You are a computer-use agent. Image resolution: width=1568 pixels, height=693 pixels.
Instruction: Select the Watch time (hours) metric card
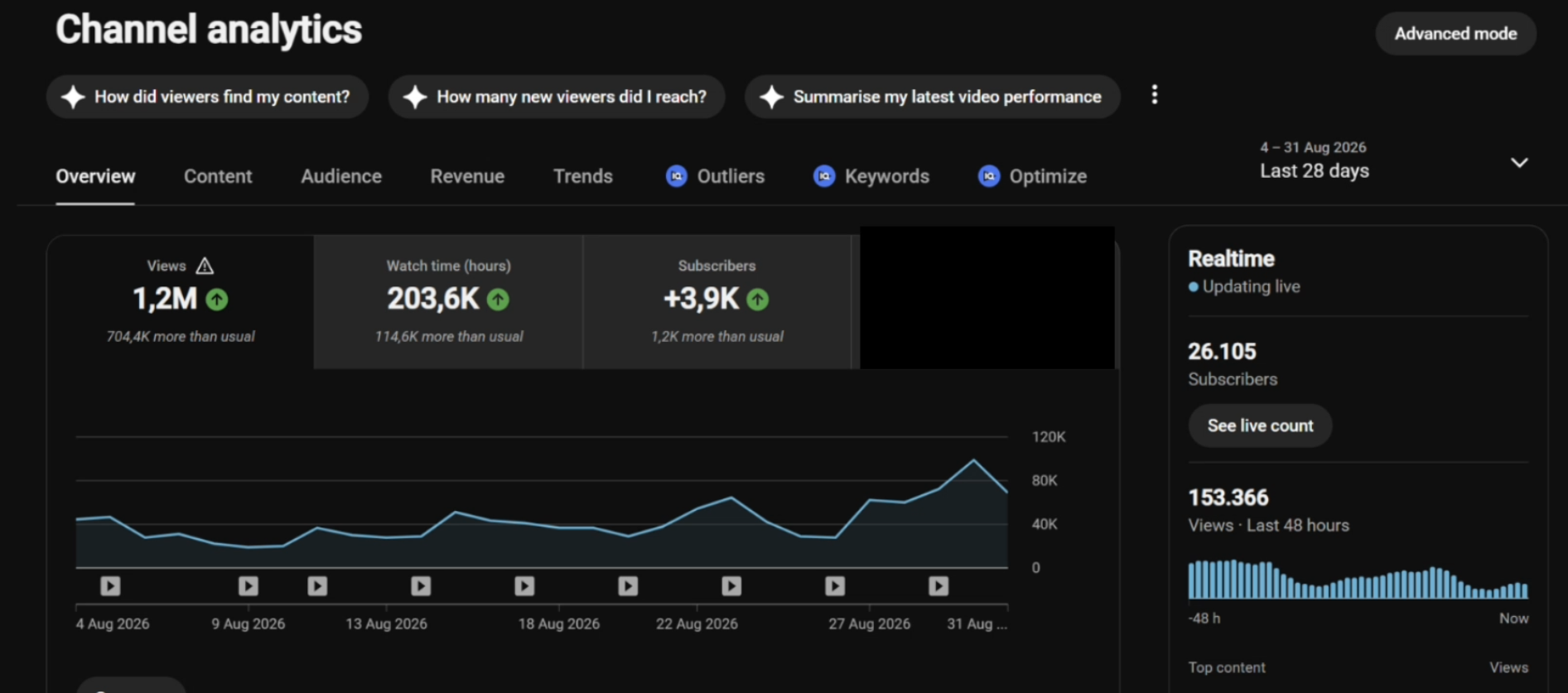click(448, 301)
